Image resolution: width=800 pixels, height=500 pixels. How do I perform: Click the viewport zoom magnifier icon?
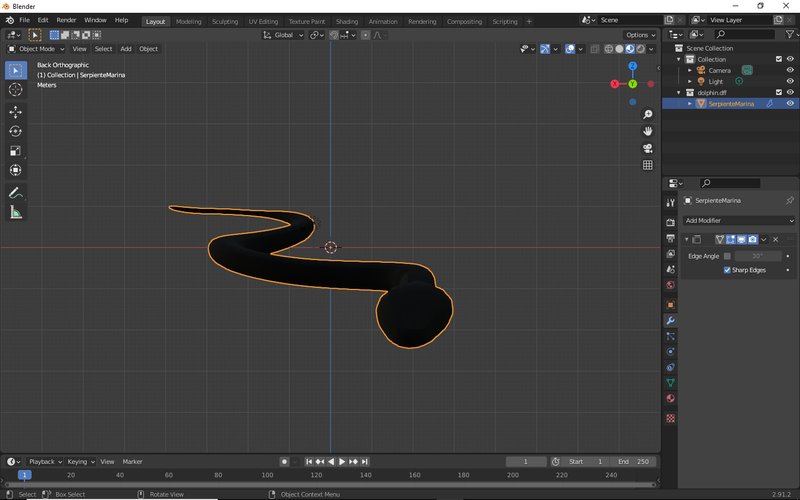pyautogui.click(x=647, y=114)
